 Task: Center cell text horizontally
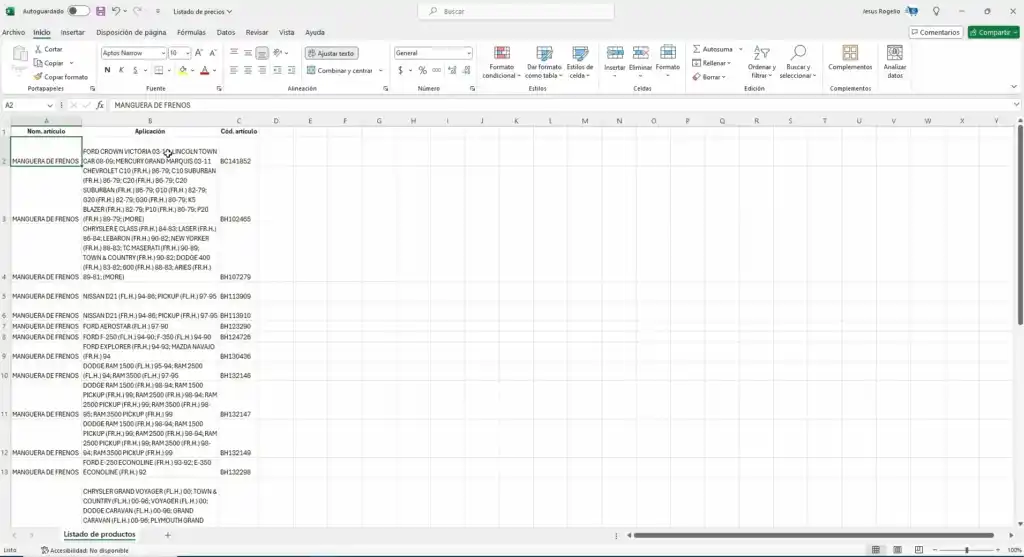[248, 70]
